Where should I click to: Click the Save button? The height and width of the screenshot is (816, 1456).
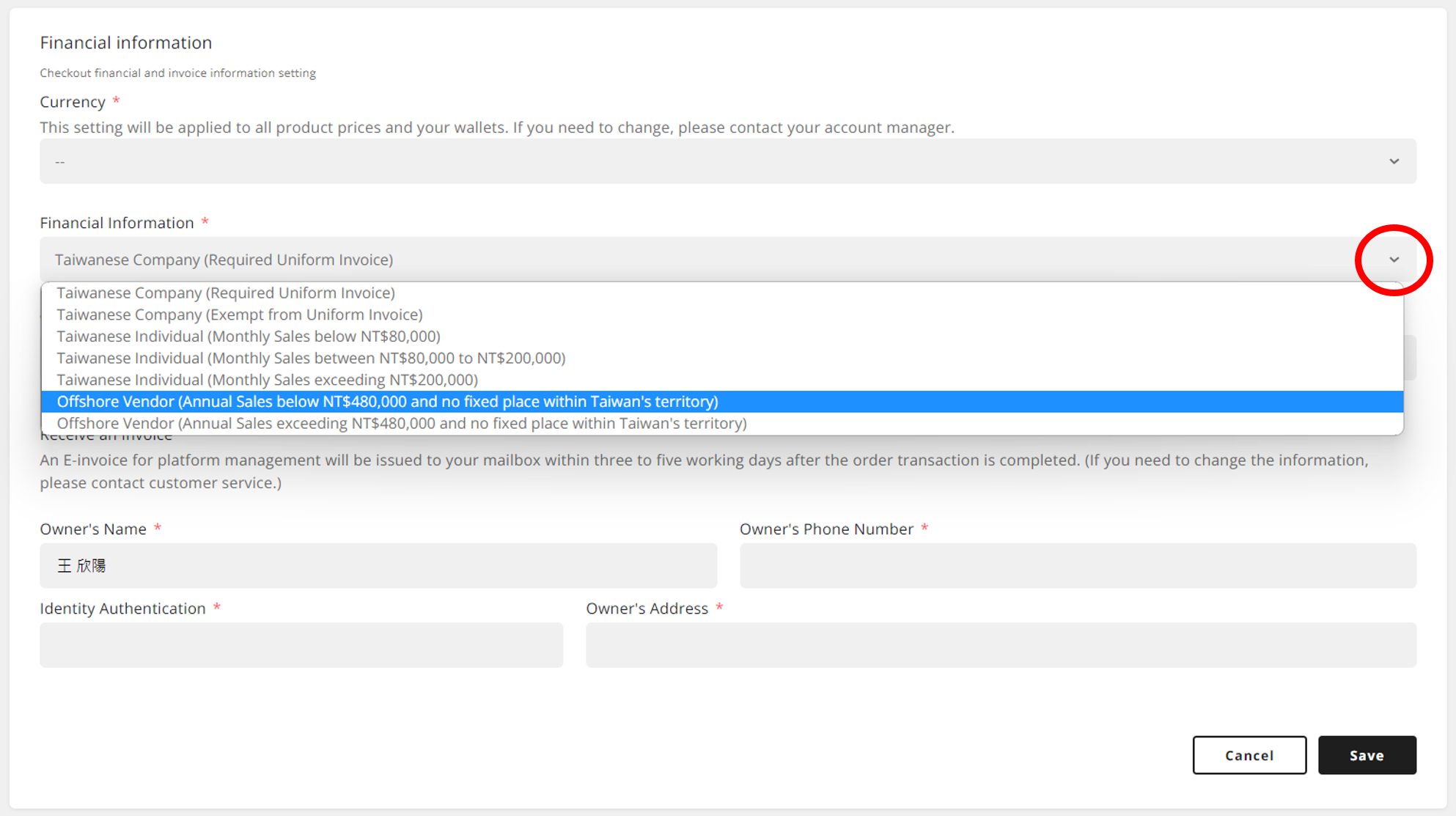pos(1367,755)
